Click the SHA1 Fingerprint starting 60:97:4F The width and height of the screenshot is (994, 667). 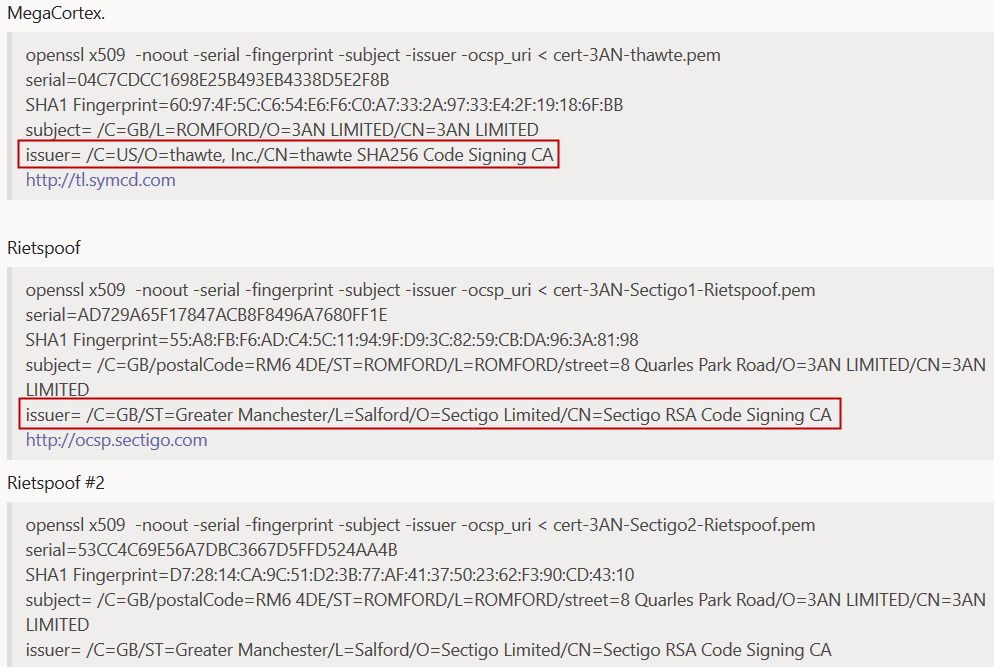click(324, 105)
